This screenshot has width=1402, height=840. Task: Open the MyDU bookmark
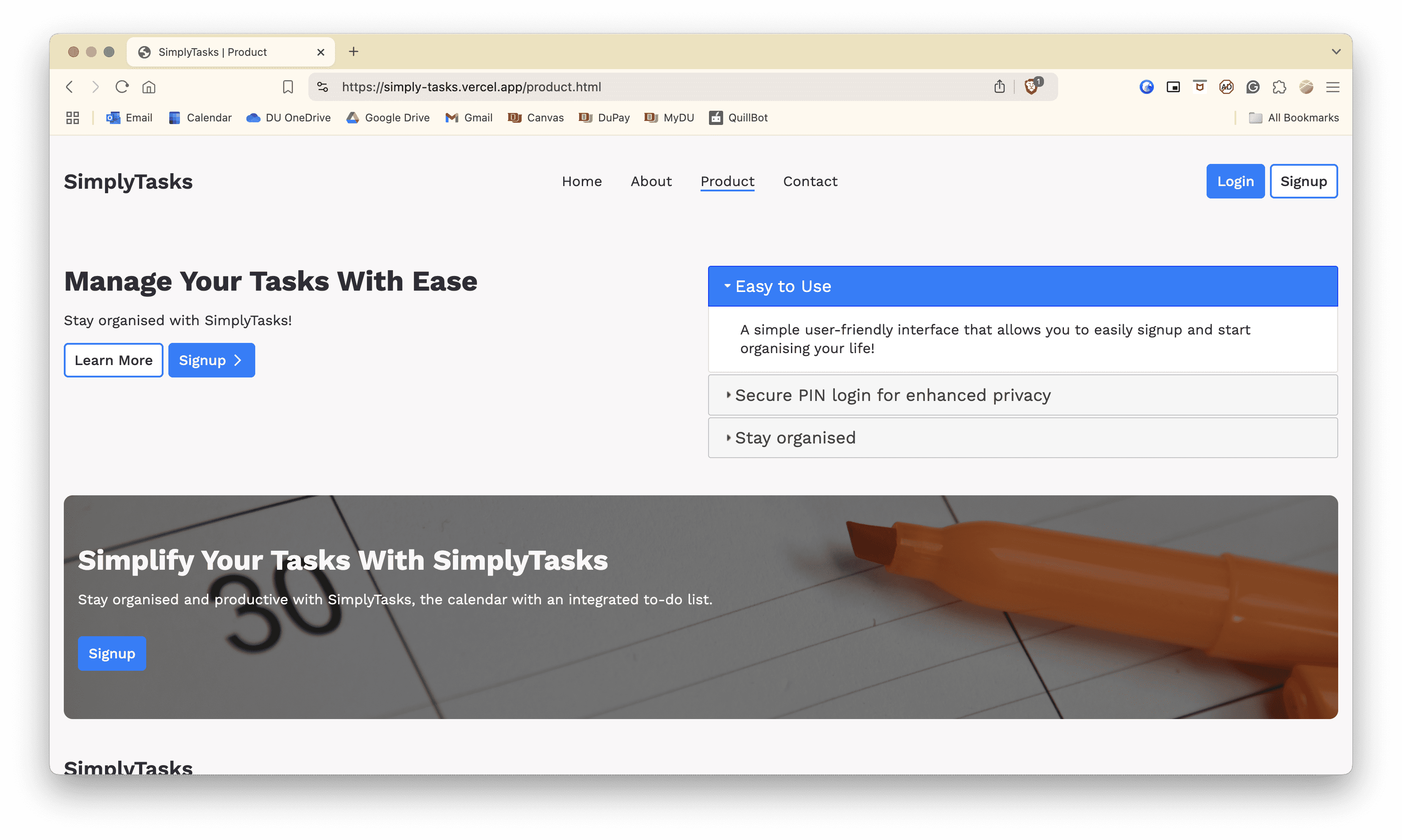click(669, 118)
